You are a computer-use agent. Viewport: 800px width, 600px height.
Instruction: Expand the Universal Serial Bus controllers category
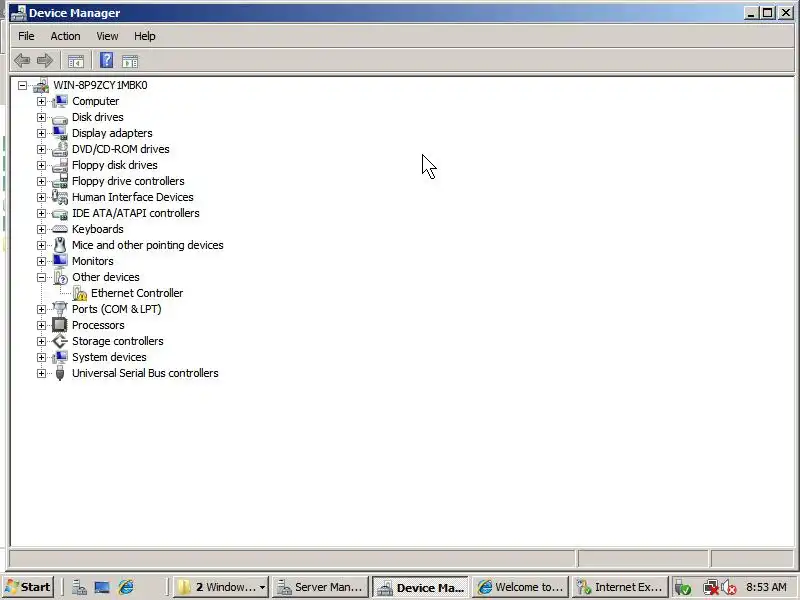click(41, 373)
